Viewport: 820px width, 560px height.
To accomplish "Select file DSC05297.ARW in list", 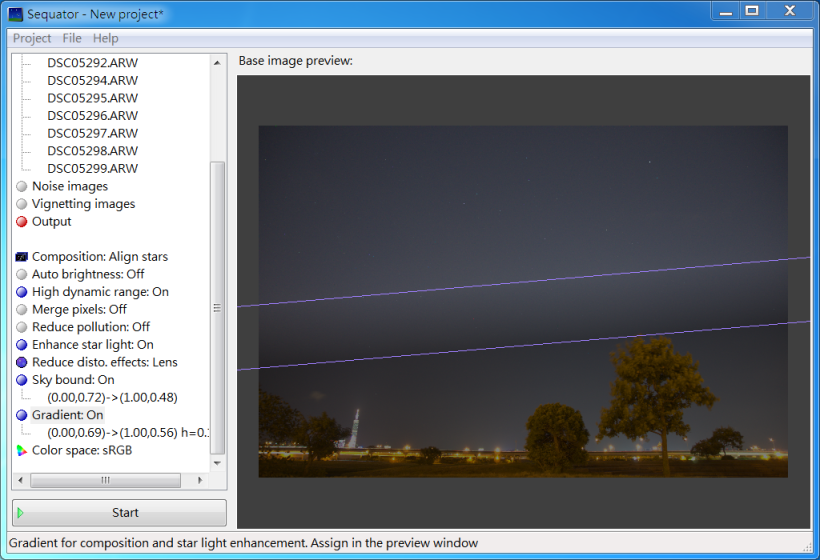I will 93,134.
